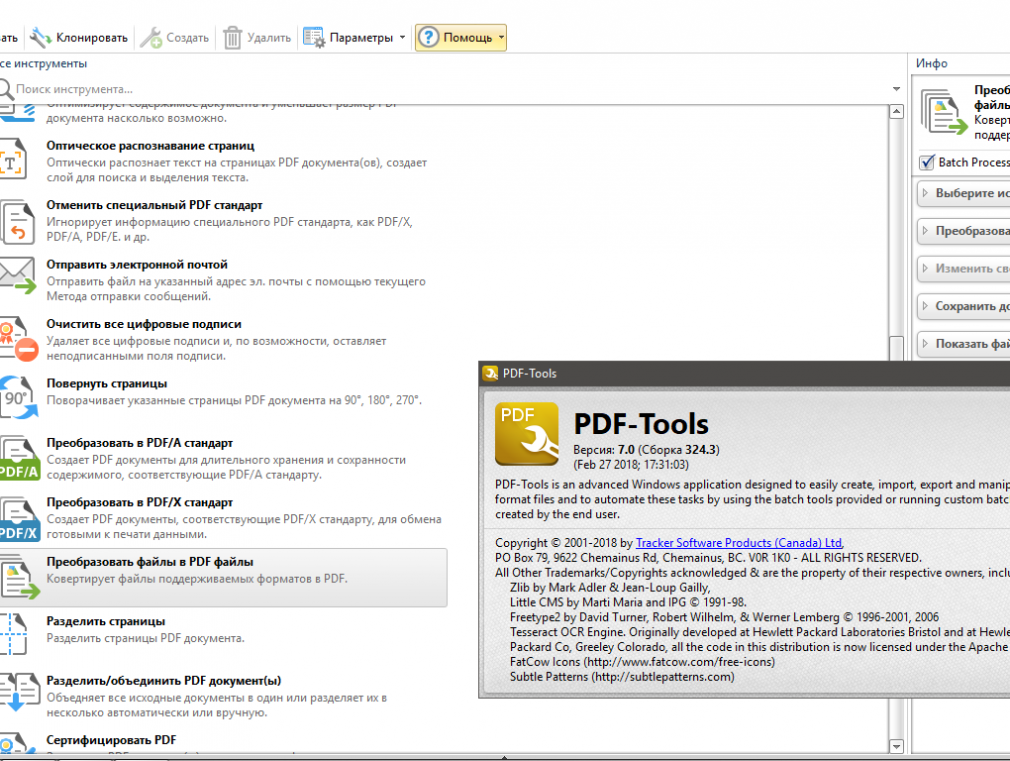
Task: Open the search field dropdown arrow
Action: click(896, 89)
